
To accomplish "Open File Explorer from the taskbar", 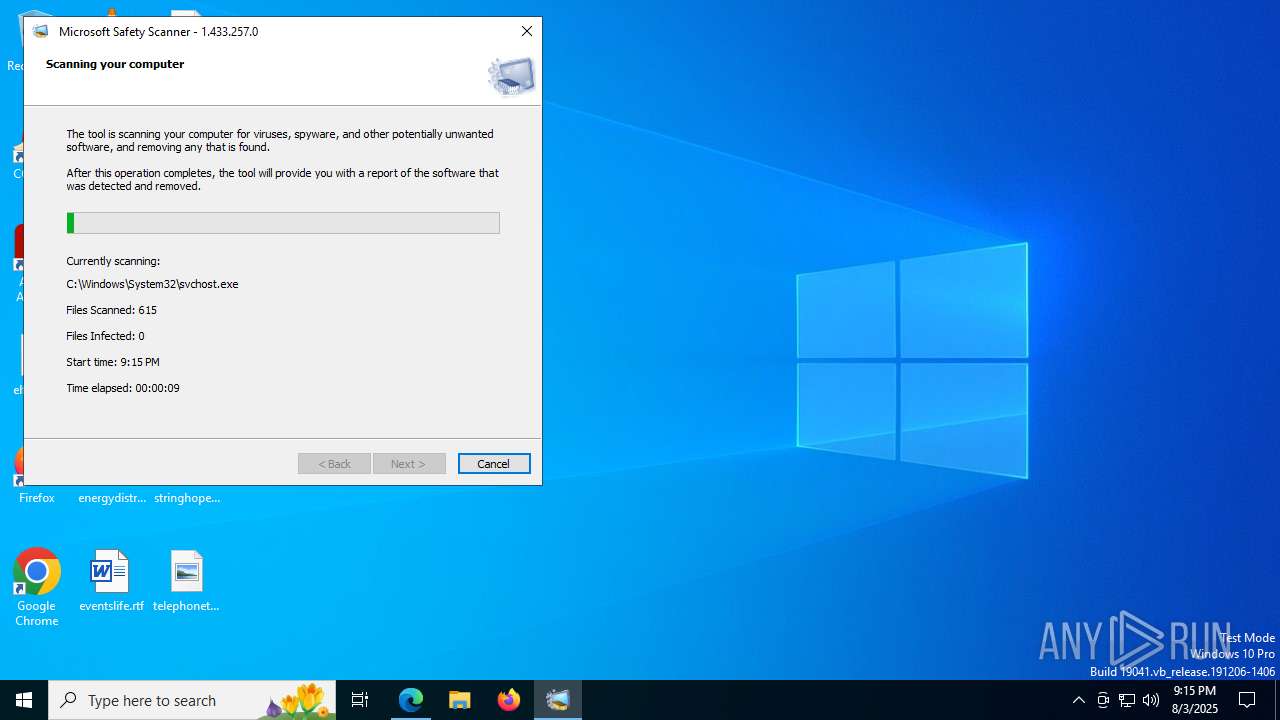I will click(x=459, y=700).
